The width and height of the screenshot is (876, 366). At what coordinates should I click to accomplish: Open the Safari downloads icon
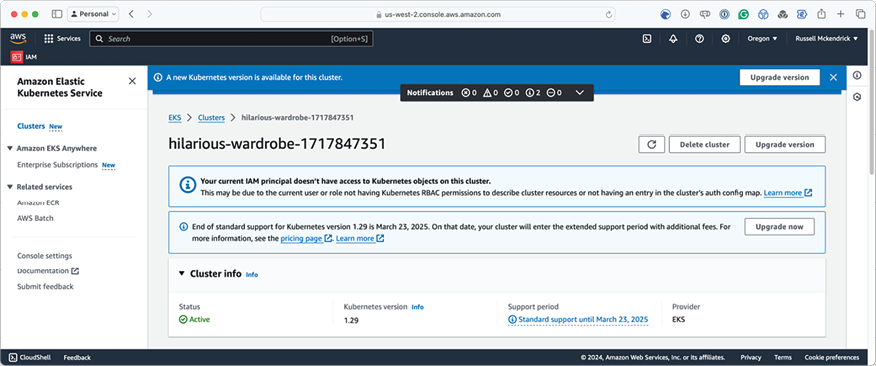coord(685,14)
